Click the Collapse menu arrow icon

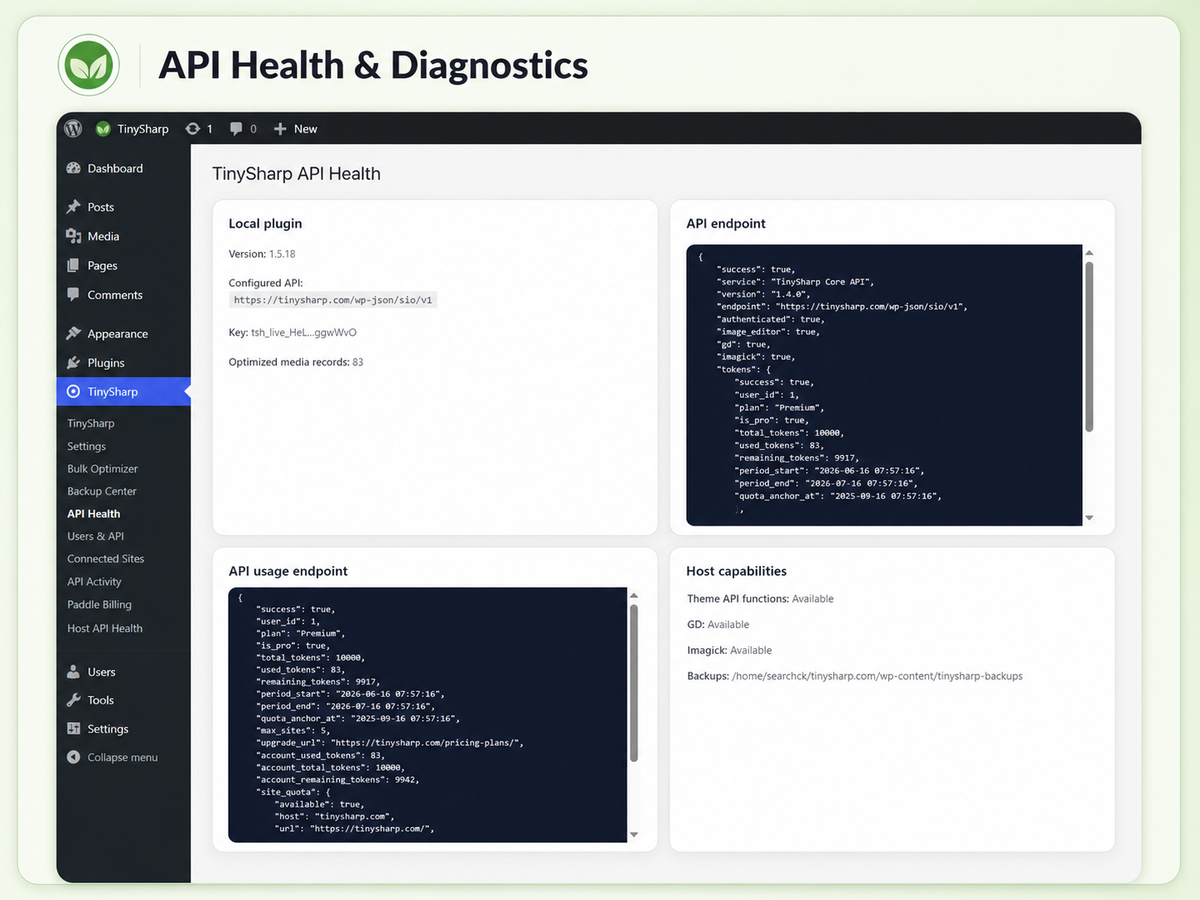[73, 758]
